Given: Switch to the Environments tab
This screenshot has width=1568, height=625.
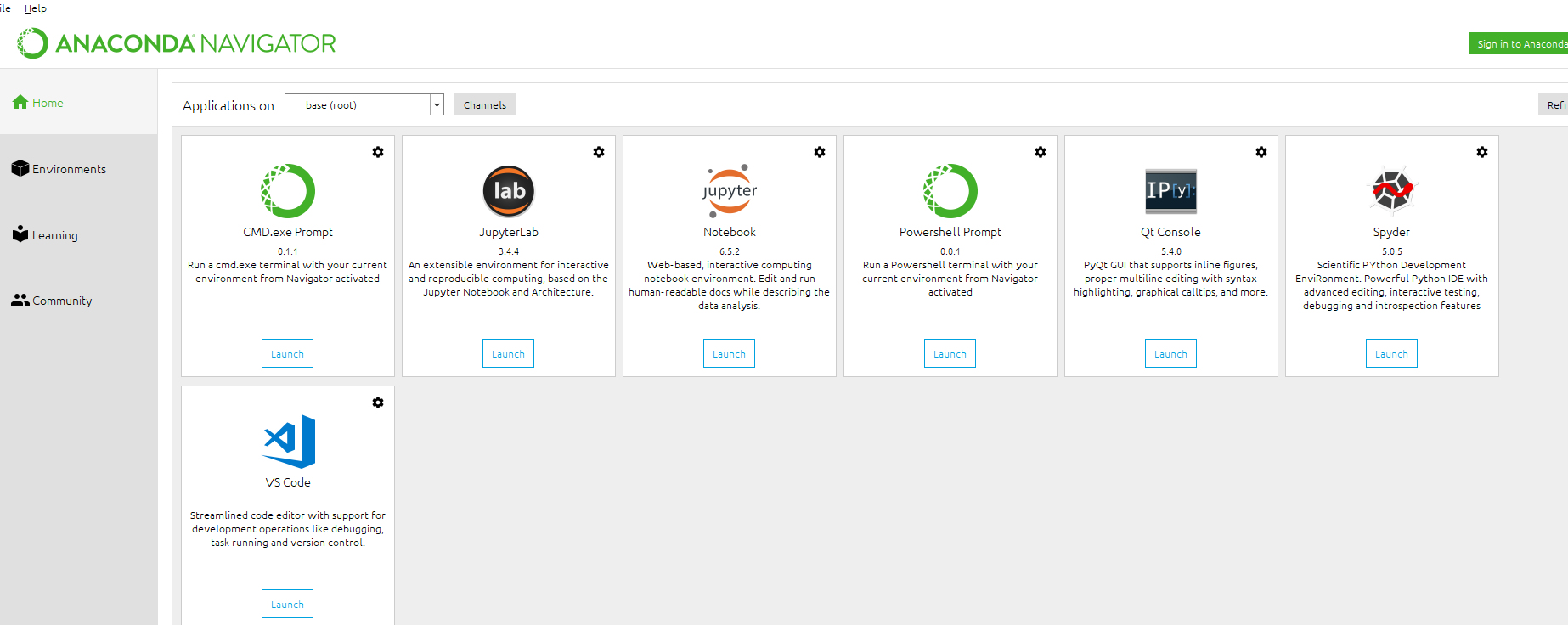Looking at the screenshot, I should 78,169.
